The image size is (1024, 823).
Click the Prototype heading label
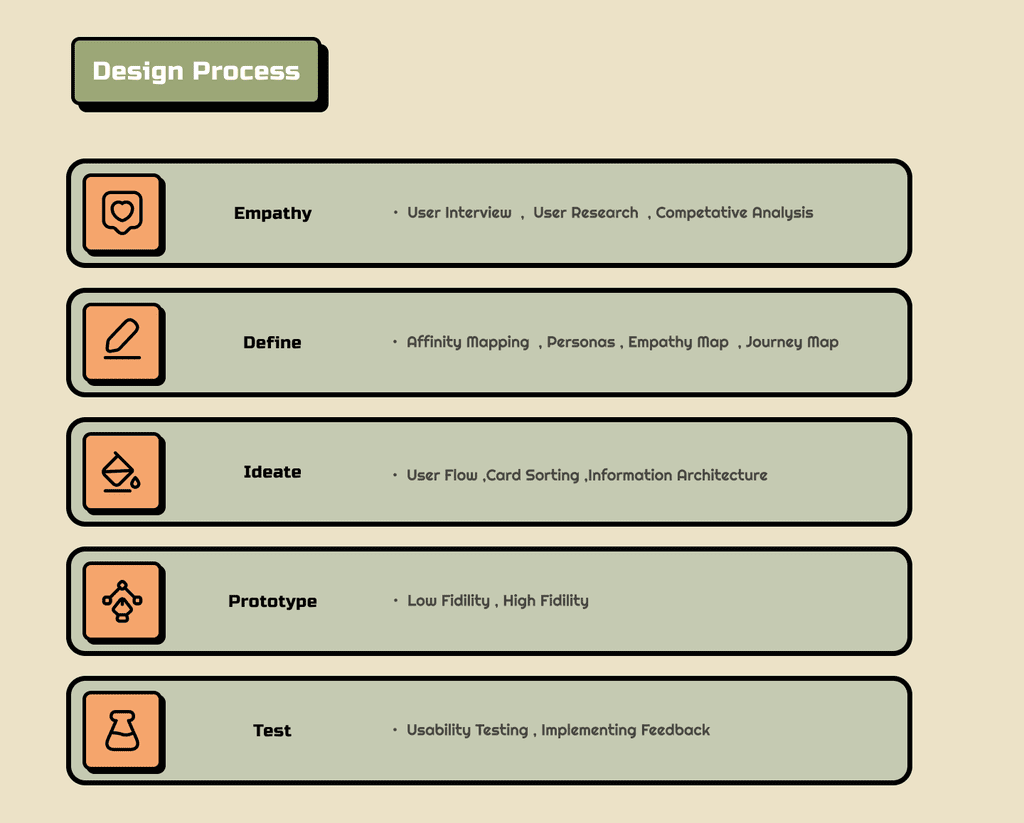272,602
